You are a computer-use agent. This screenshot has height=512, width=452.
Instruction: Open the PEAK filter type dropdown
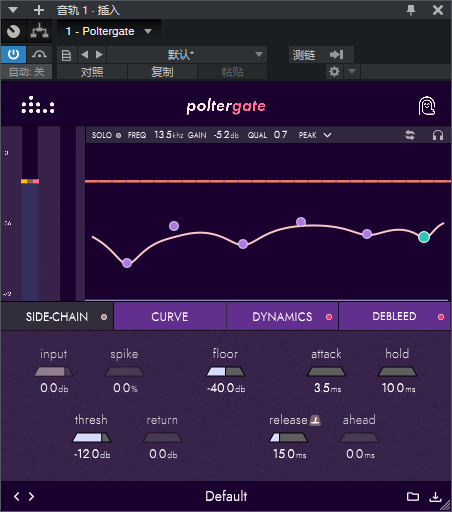tap(315, 135)
